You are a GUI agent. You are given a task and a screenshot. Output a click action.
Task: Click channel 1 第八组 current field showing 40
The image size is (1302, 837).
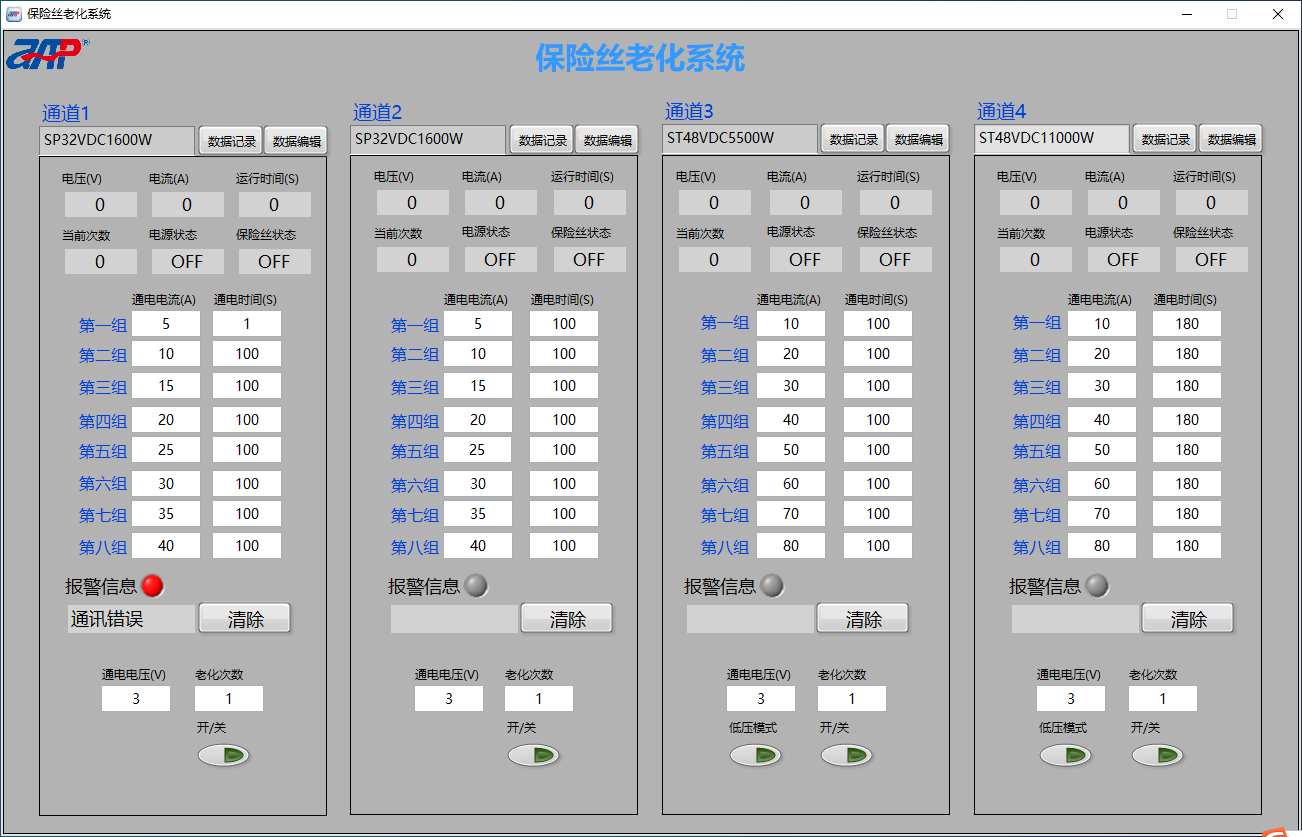166,546
